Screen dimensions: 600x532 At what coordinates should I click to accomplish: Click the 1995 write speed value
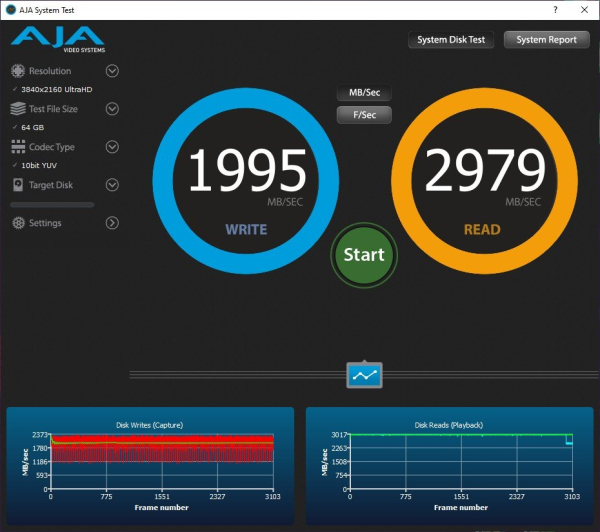point(248,170)
